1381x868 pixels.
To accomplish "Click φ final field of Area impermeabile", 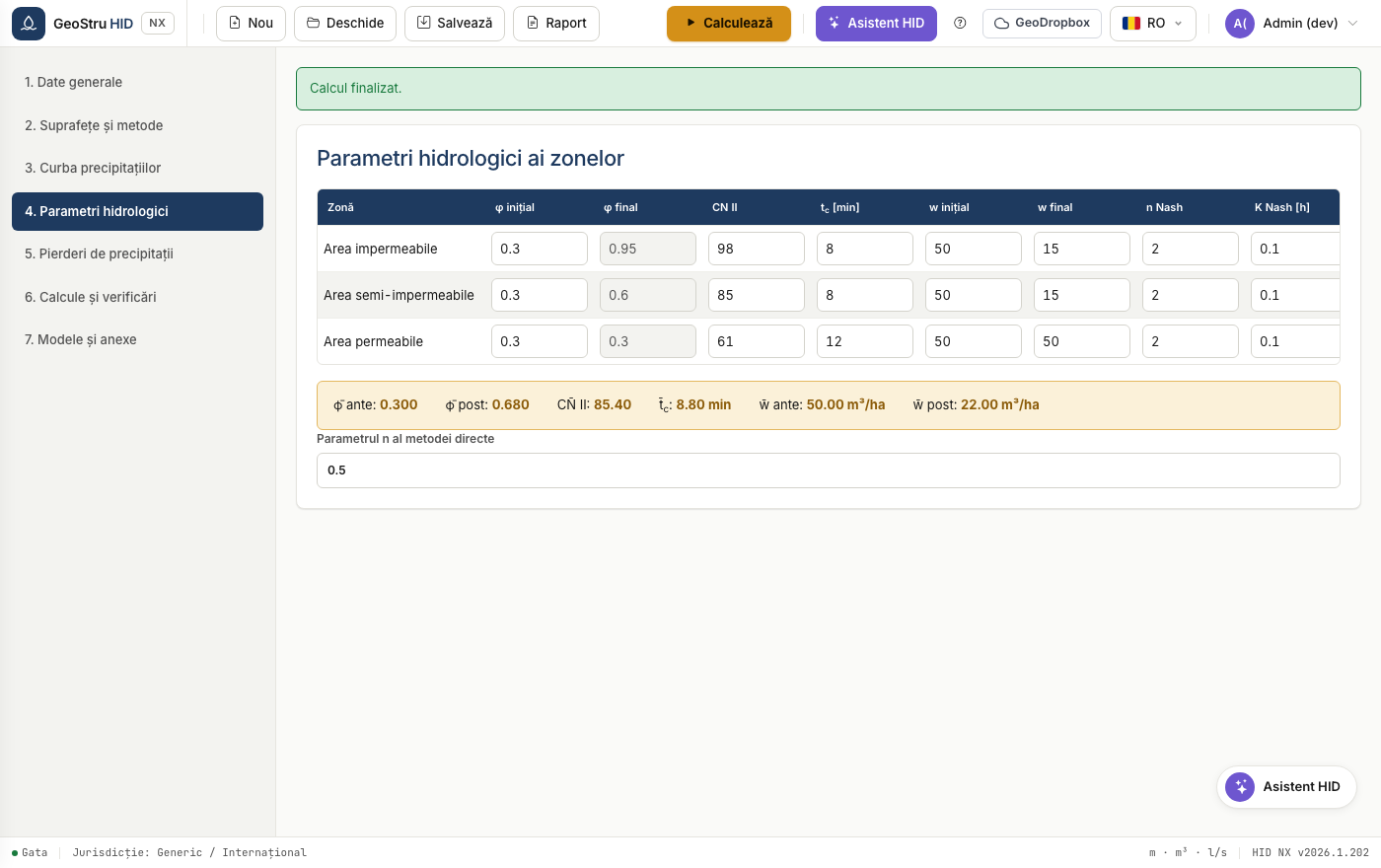I will 648,249.
